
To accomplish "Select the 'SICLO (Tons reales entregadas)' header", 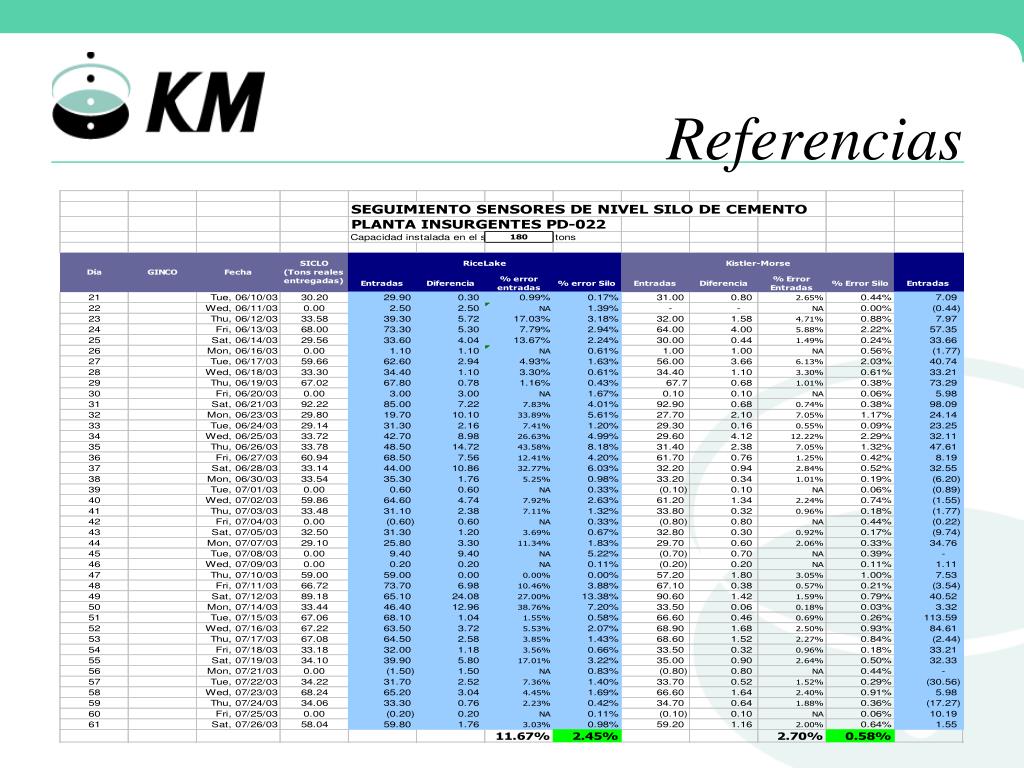I will 313,272.
